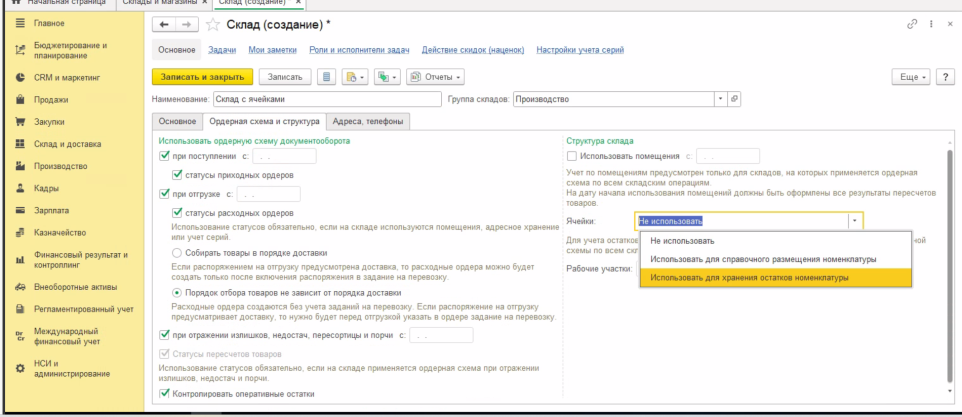Uncheck the 'при поступлении' checkbox

click(166, 157)
